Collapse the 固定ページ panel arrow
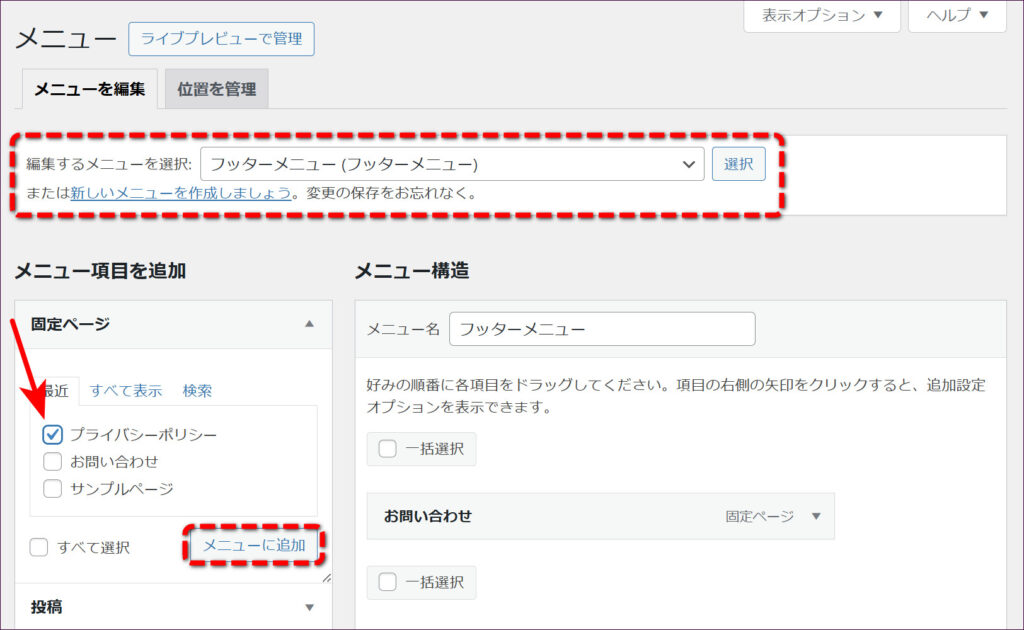Screen dimensions: 1024x630 (x=309, y=324)
